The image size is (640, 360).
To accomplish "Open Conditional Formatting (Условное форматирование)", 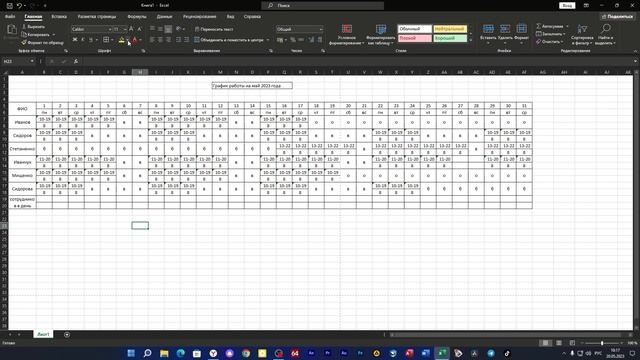I will (347, 34).
